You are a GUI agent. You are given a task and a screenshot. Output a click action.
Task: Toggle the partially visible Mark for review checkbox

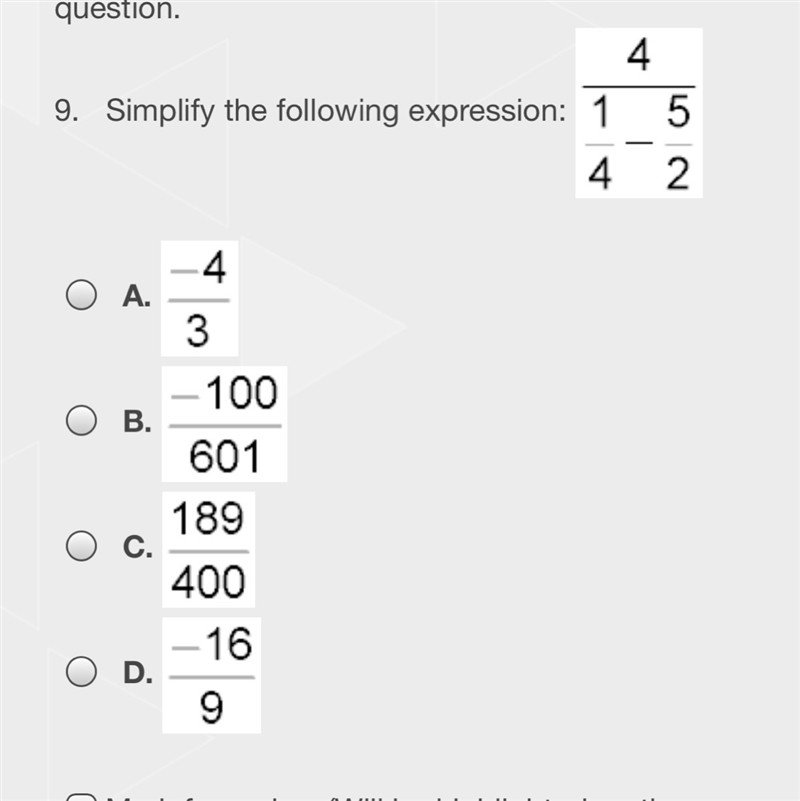(x=81, y=797)
